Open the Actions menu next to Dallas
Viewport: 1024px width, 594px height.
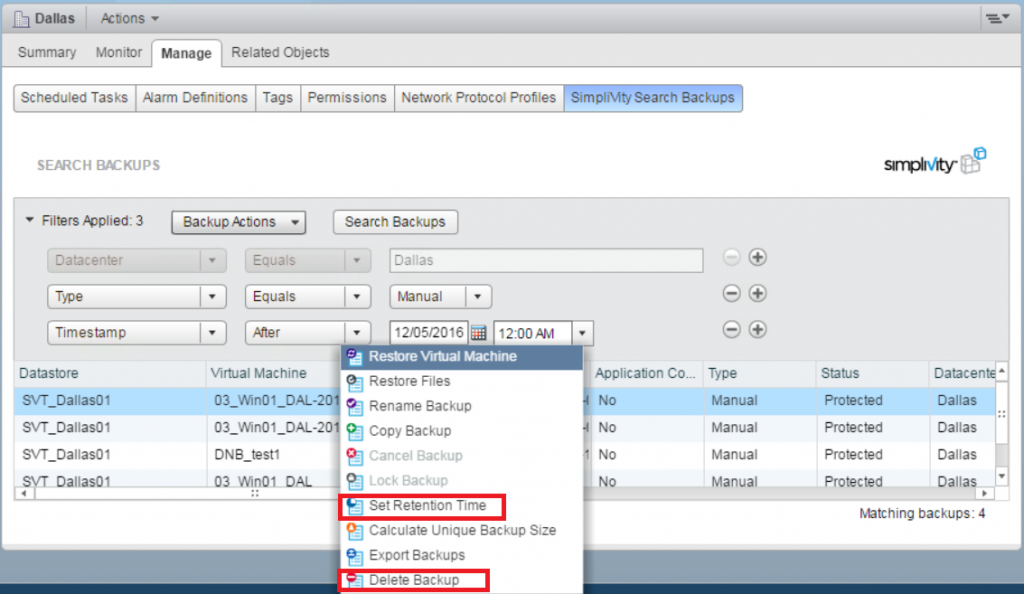click(129, 18)
